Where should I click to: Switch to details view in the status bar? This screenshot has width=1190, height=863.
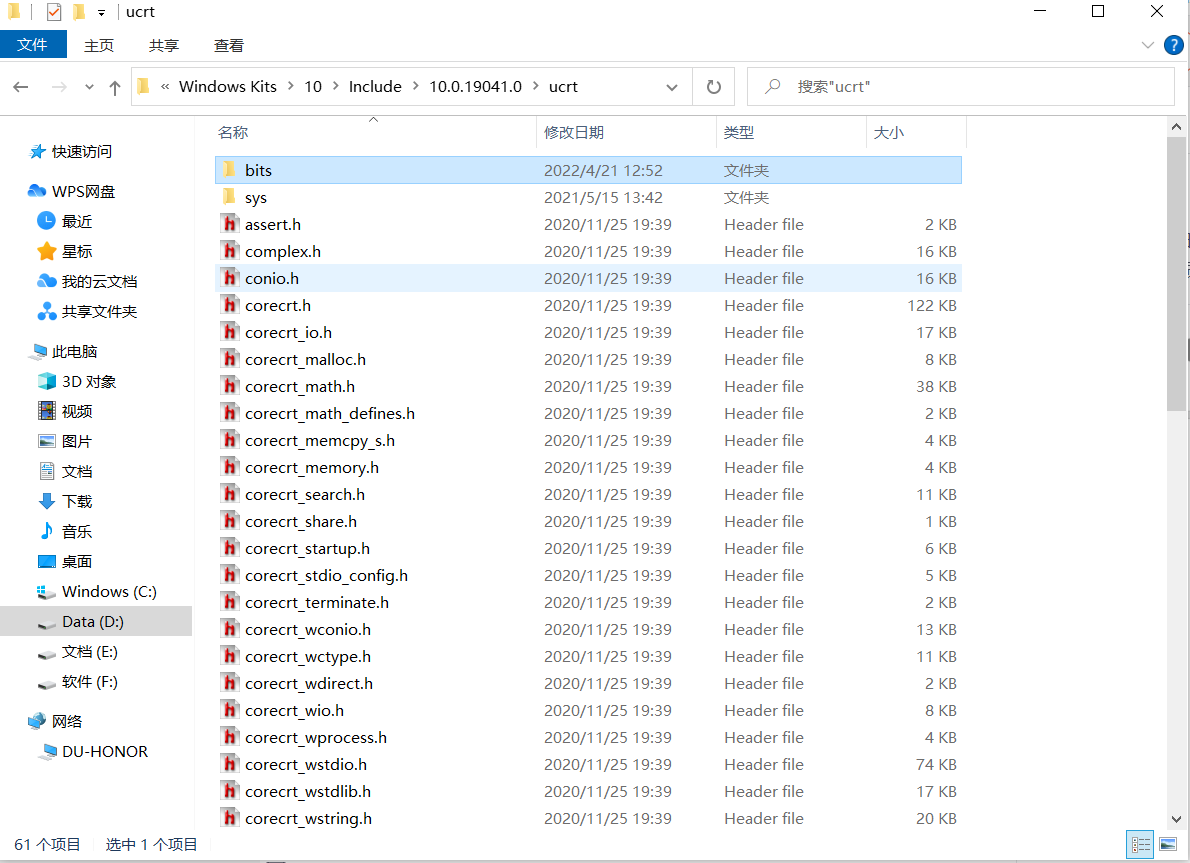pyautogui.click(x=1139, y=845)
